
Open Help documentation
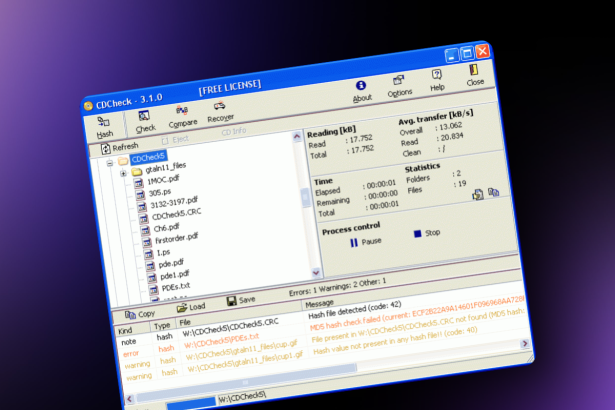point(437,80)
